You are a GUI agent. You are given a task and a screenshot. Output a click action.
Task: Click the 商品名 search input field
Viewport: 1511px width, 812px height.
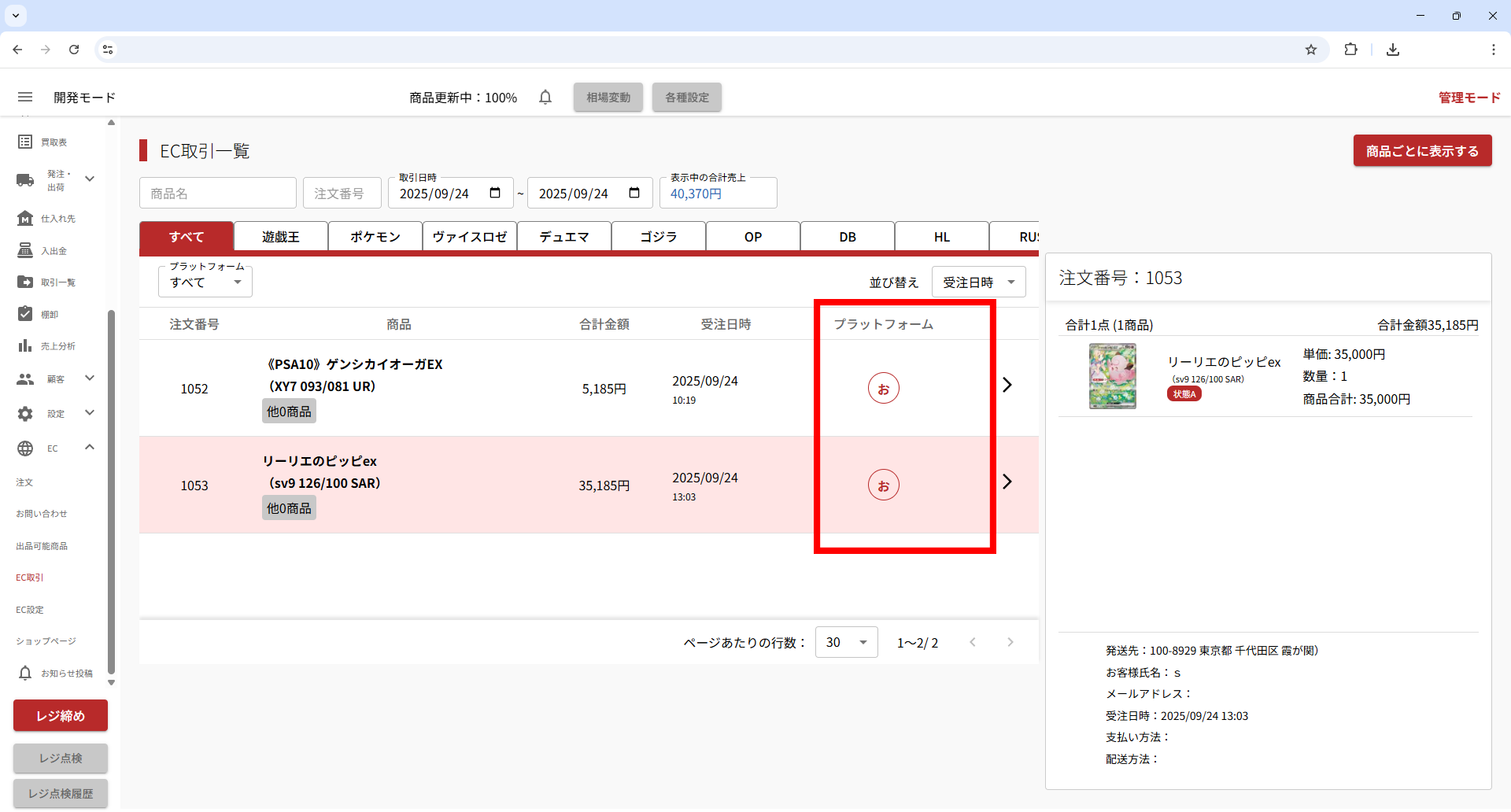click(218, 194)
